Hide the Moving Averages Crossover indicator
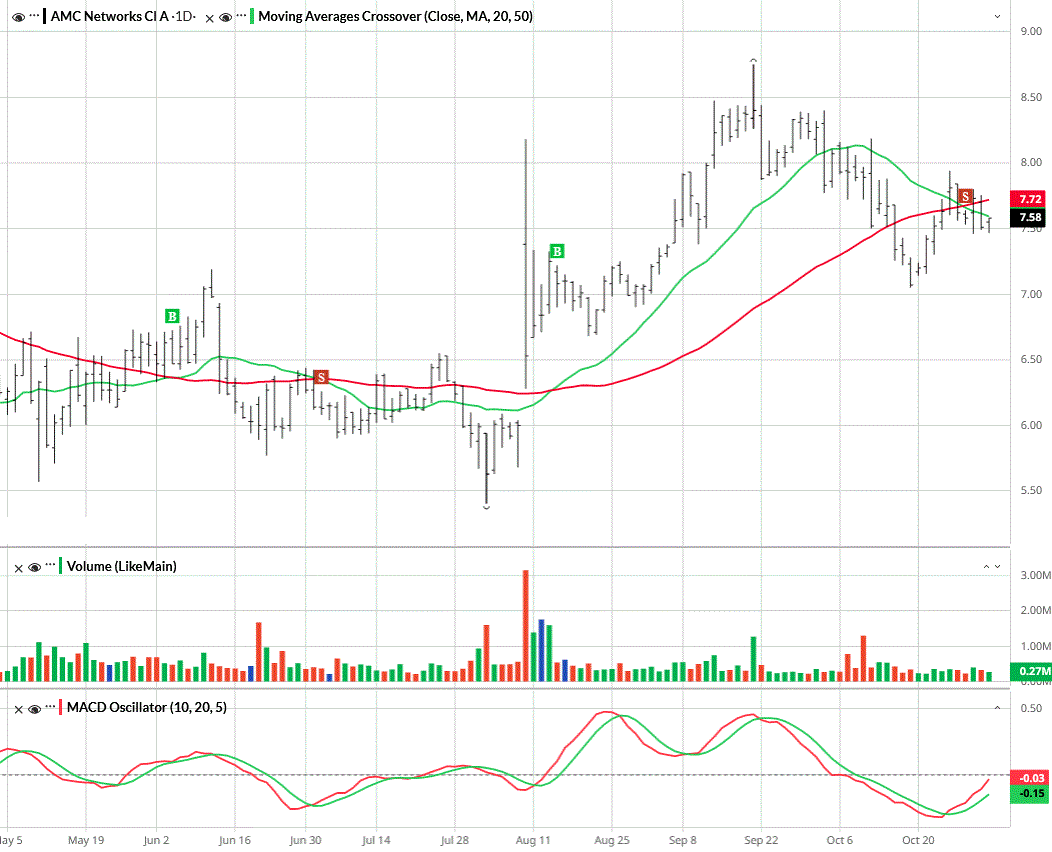1052x852 pixels. pyautogui.click(x=225, y=17)
